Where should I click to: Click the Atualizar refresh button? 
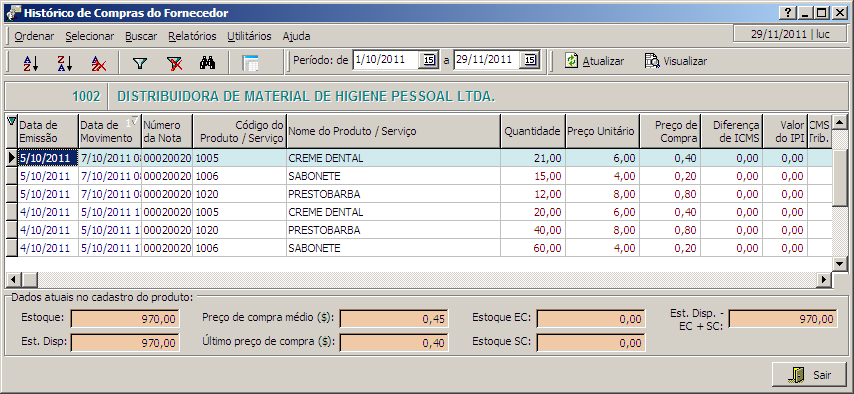tap(594, 61)
